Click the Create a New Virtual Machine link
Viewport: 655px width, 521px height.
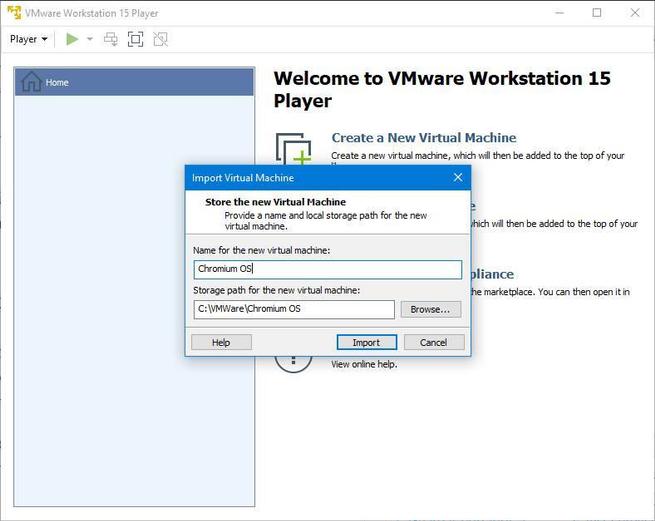pyautogui.click(x=424, y=137)
